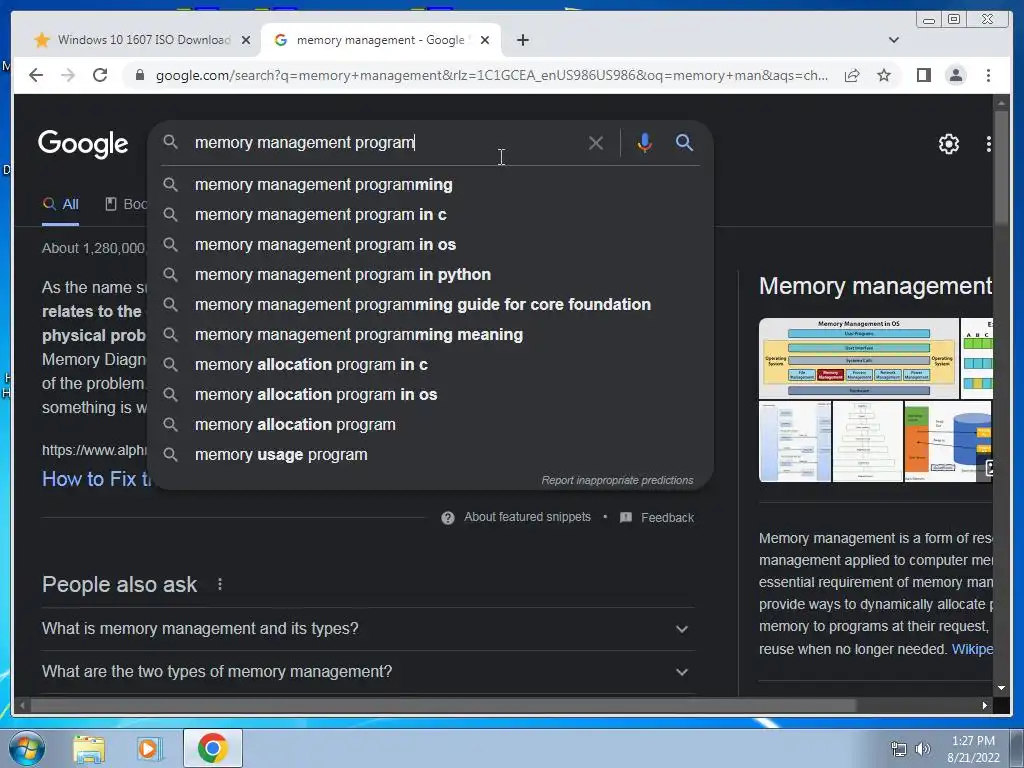
Task: Open File Explorer from the taskbar
Action: [88, 749]
